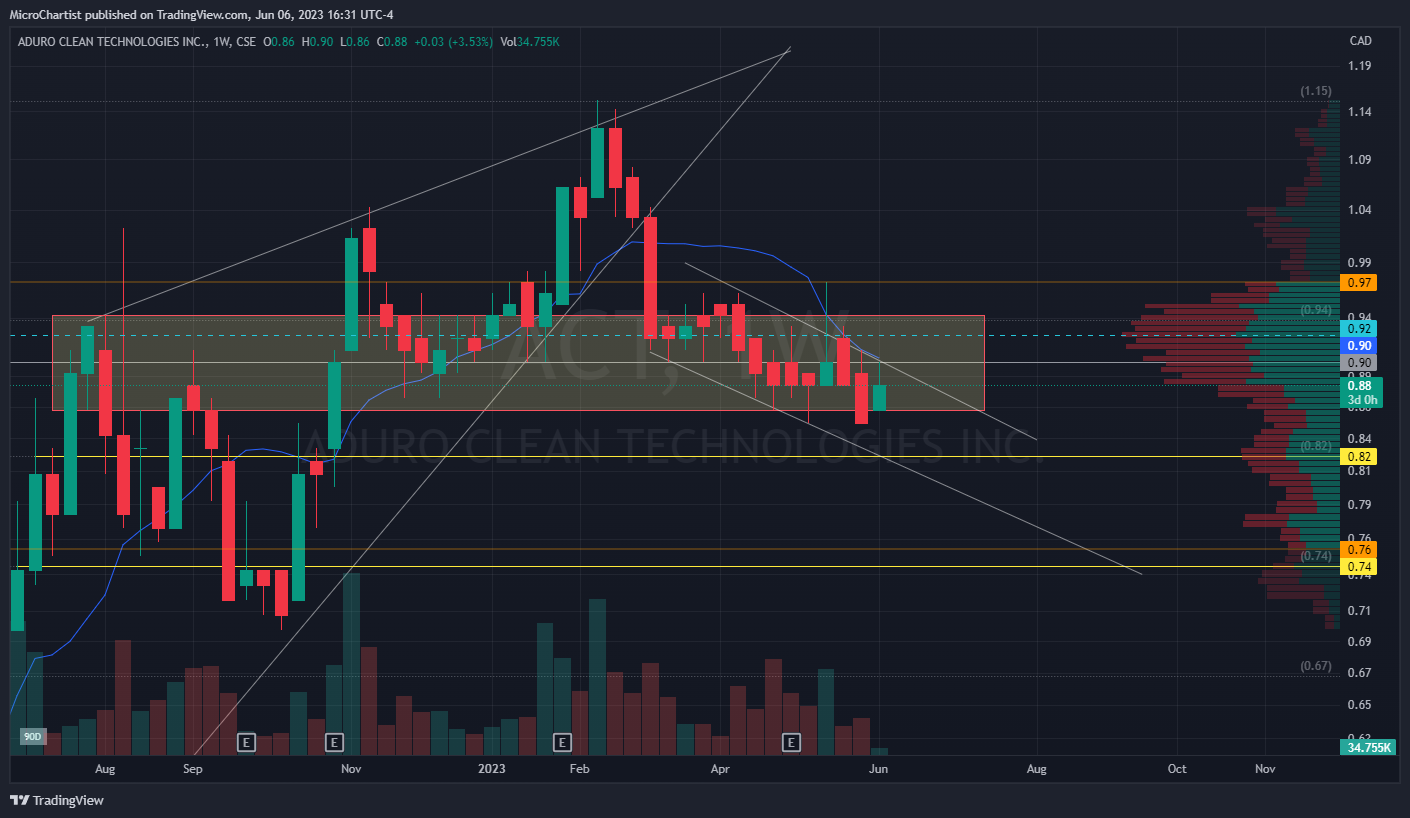
Task: Click the (0.67) price annotation
Action: [x=1315, y=666]
